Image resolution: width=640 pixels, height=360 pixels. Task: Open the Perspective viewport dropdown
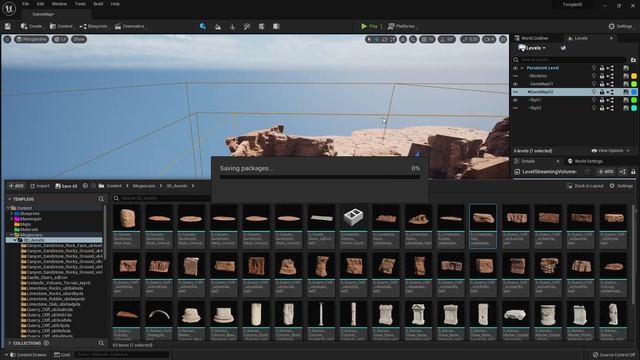click(x=32, y=40)
